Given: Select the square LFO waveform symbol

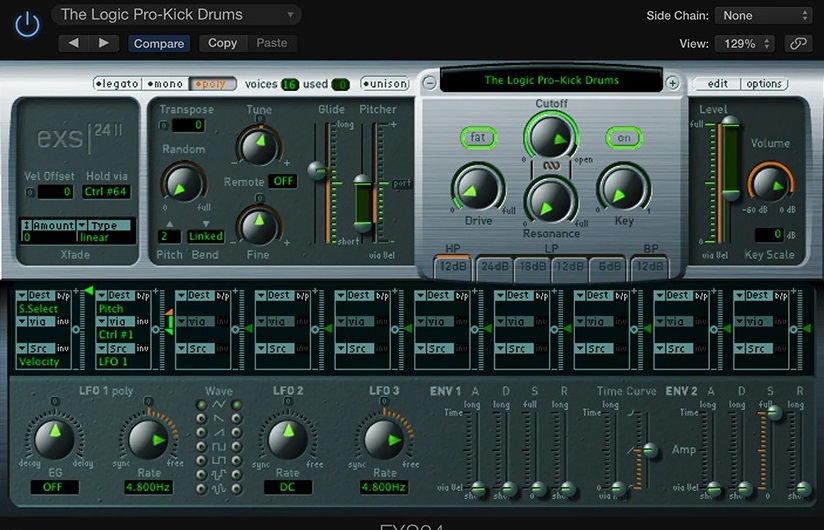Looking at the screenshot, I should pyautogui.click(x=219, y=447).
